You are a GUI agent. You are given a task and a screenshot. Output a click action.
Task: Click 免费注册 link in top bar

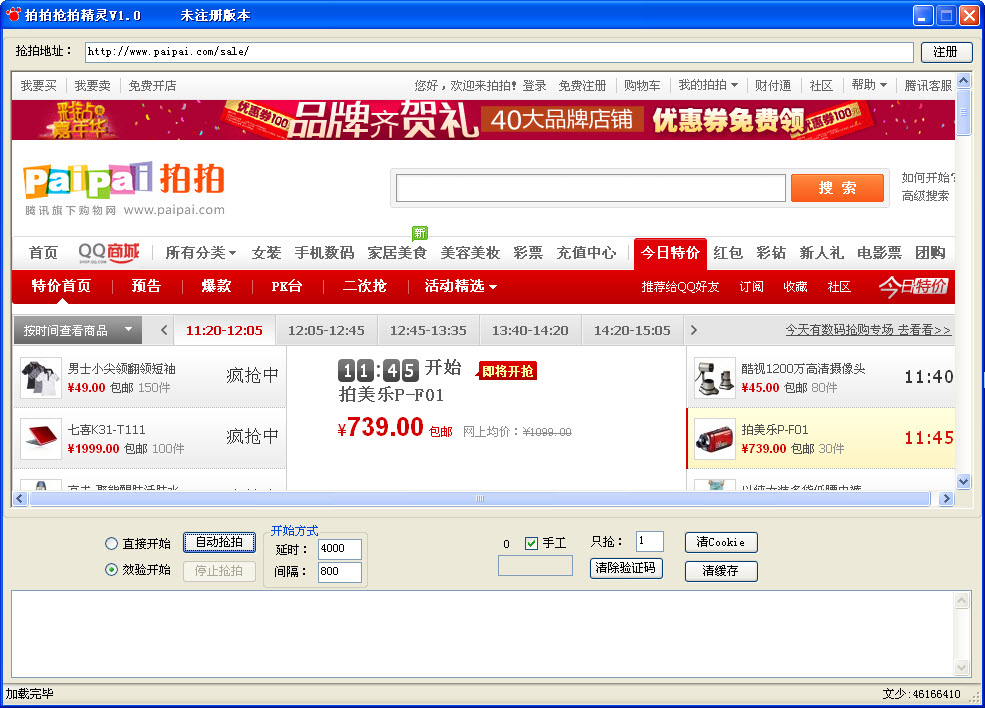[582, 85]
